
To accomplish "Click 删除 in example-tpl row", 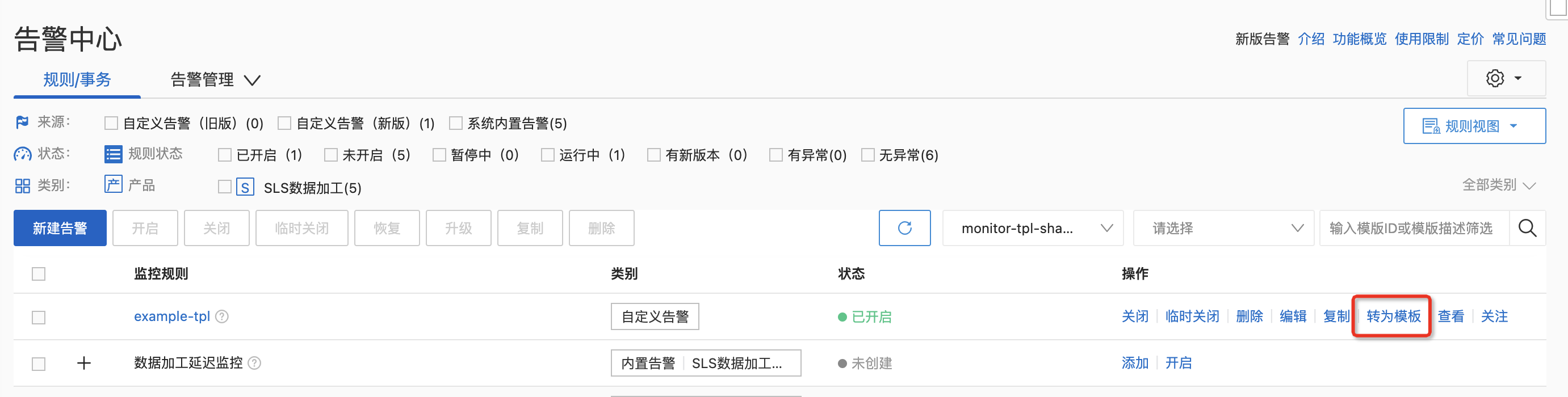I will [1249, 316].
